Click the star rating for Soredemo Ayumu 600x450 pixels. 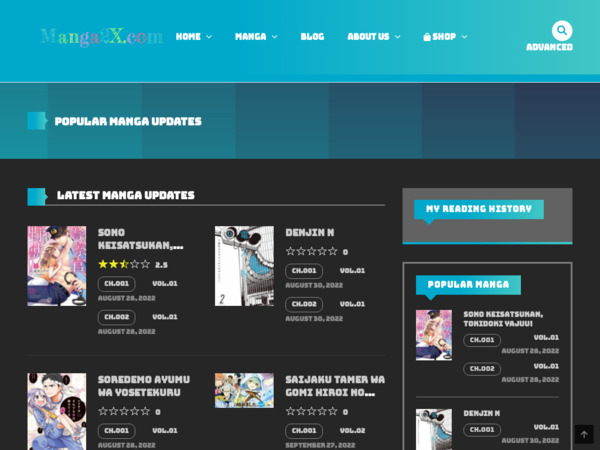124,411
